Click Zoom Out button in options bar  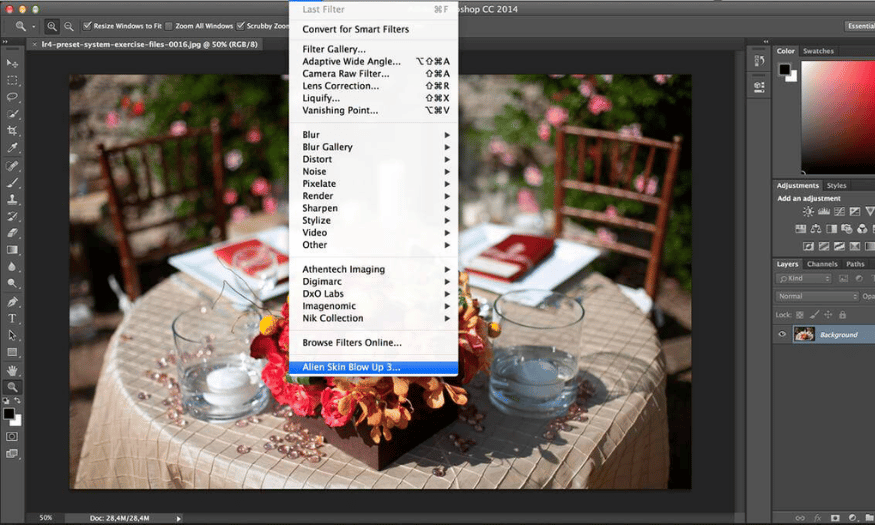click(69, 26)
